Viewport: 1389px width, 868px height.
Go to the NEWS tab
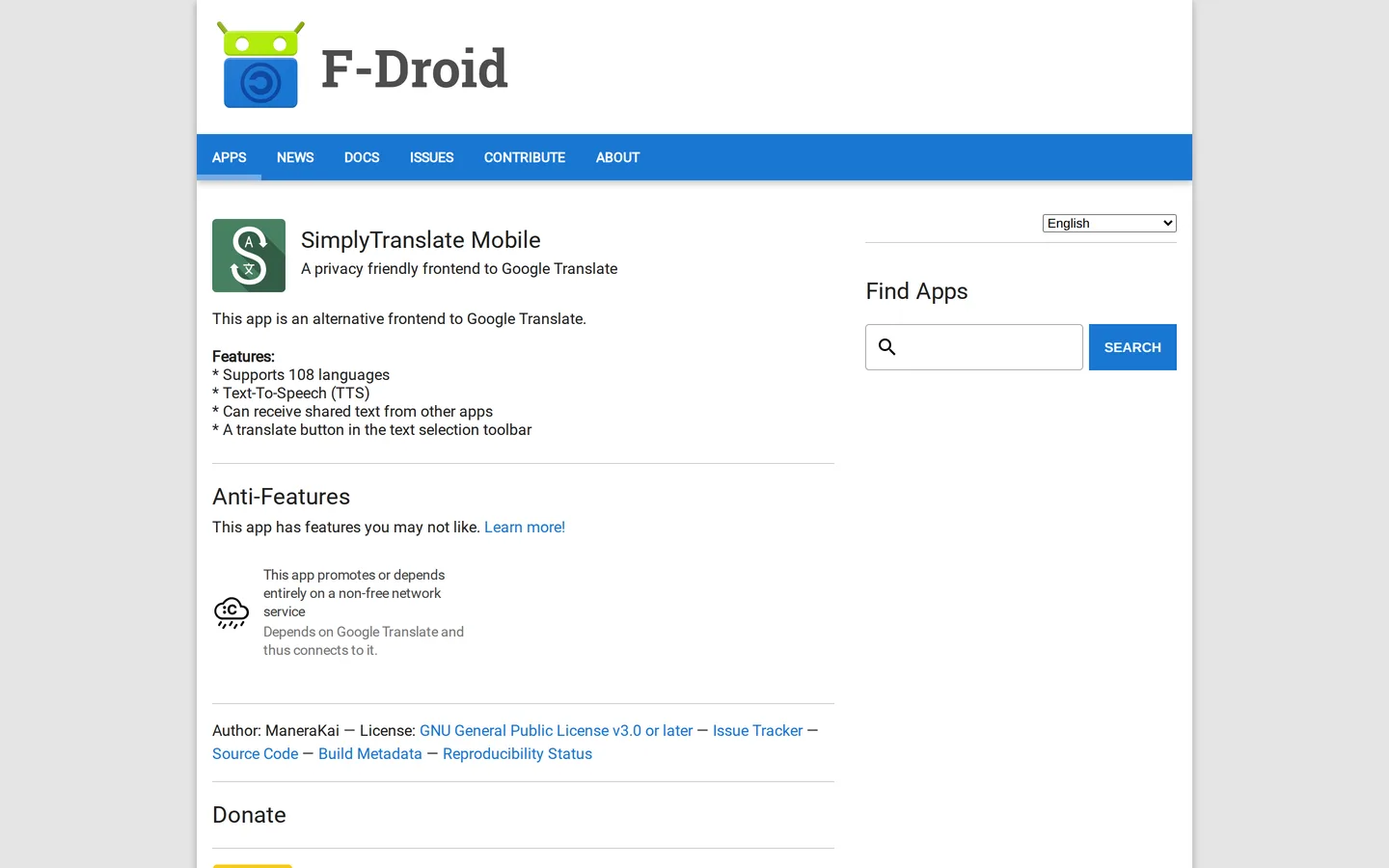point(295,157)
